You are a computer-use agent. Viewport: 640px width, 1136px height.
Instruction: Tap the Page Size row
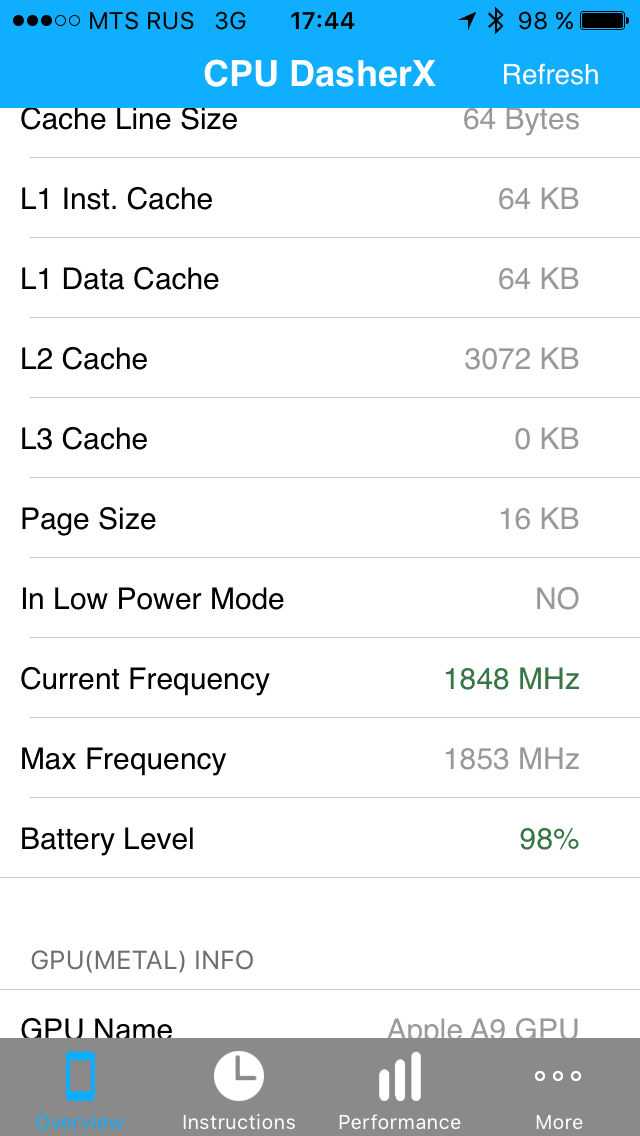coord(320,519)
